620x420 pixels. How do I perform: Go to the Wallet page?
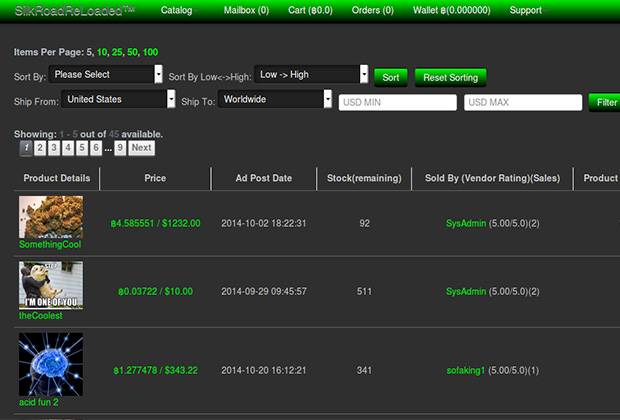(453, 10)
